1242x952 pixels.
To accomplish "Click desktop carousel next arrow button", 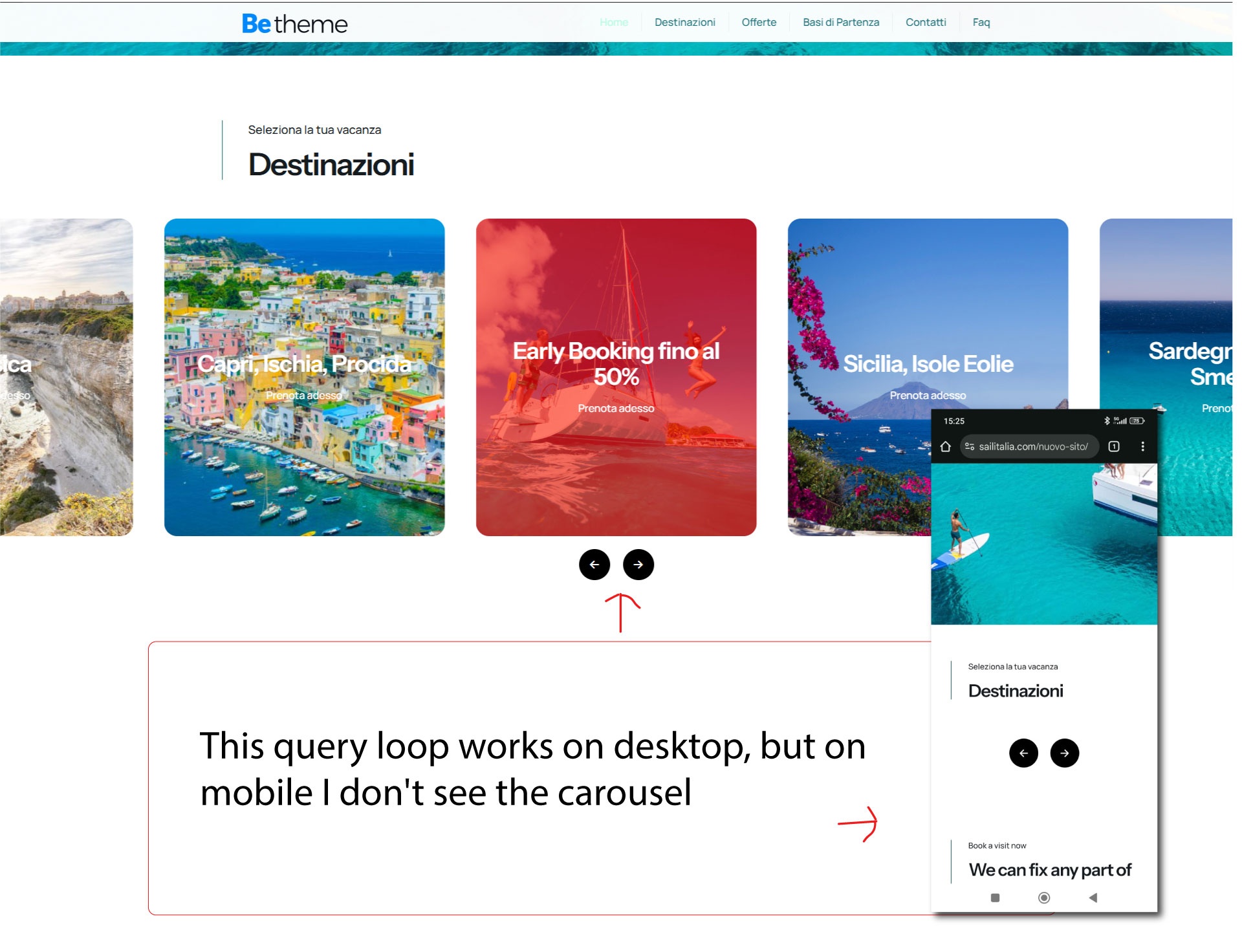I will [x=638, y=565].
